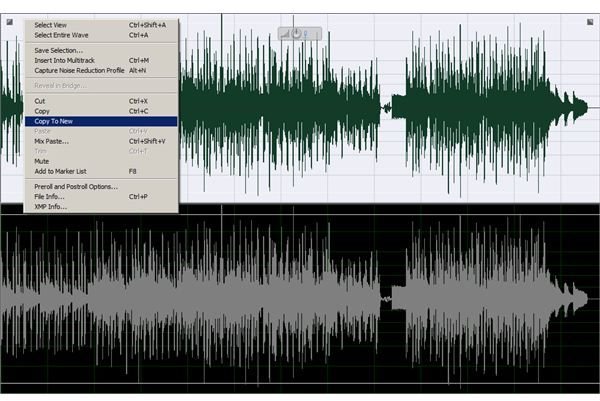This screenshot has width=600, height=401.
Task: Click the lower channel gray waveform
Action: (298, 298)
